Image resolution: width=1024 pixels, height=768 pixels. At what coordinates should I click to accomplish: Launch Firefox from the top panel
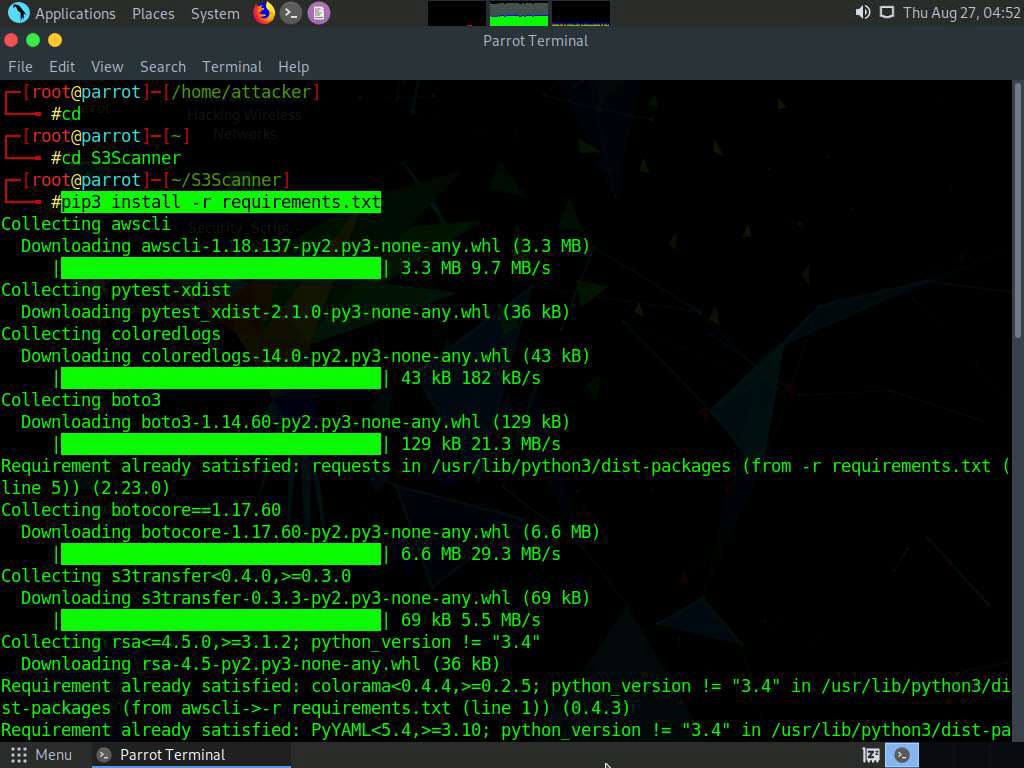coord(264,13)
